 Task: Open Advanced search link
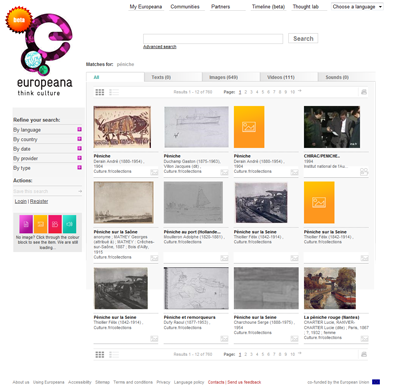160,47
